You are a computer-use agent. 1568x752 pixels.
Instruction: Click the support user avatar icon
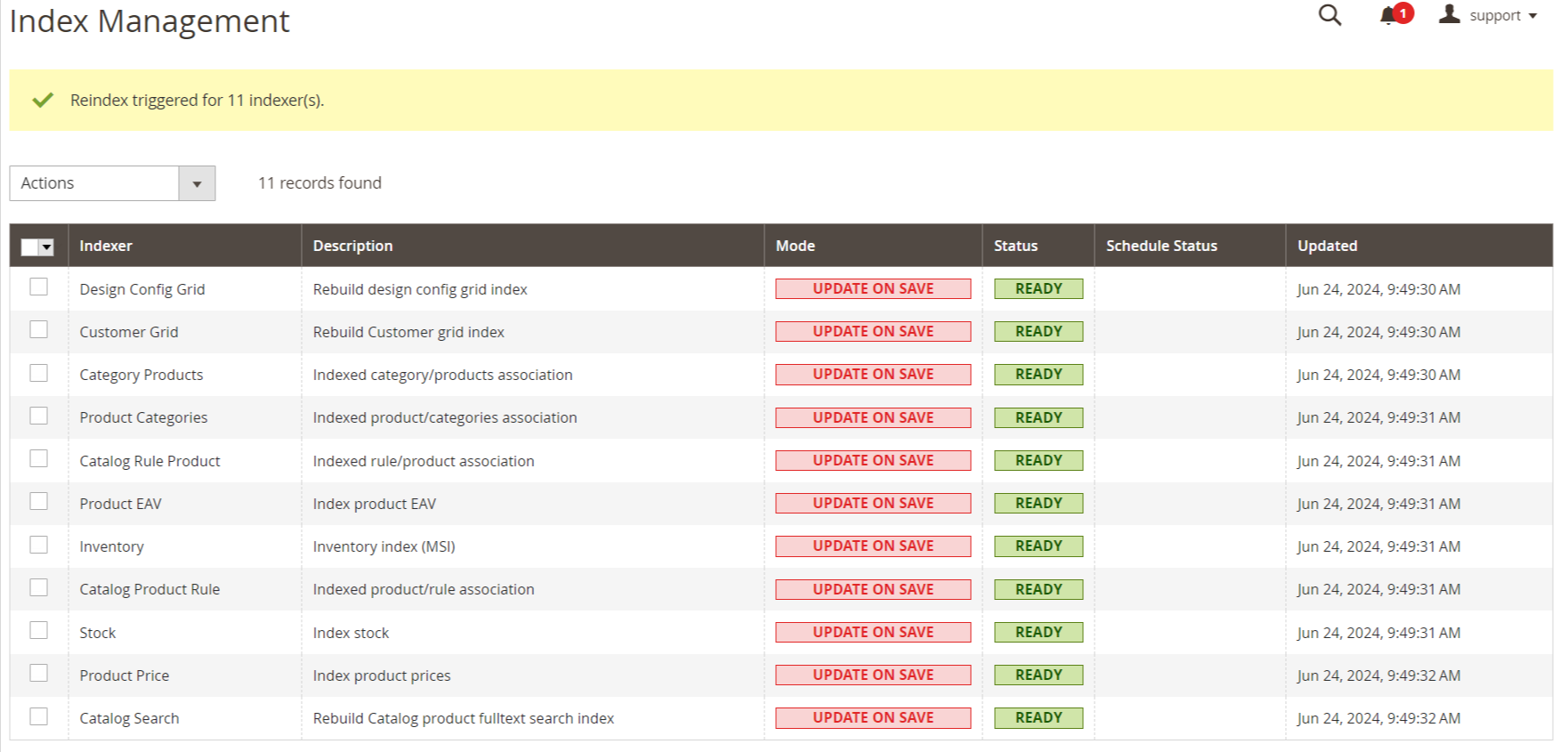1450,14
